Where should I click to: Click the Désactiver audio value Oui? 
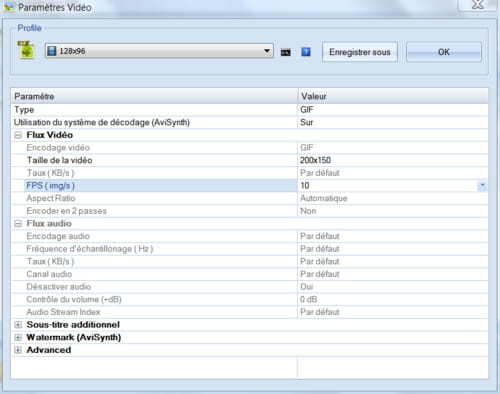point(307,287)
